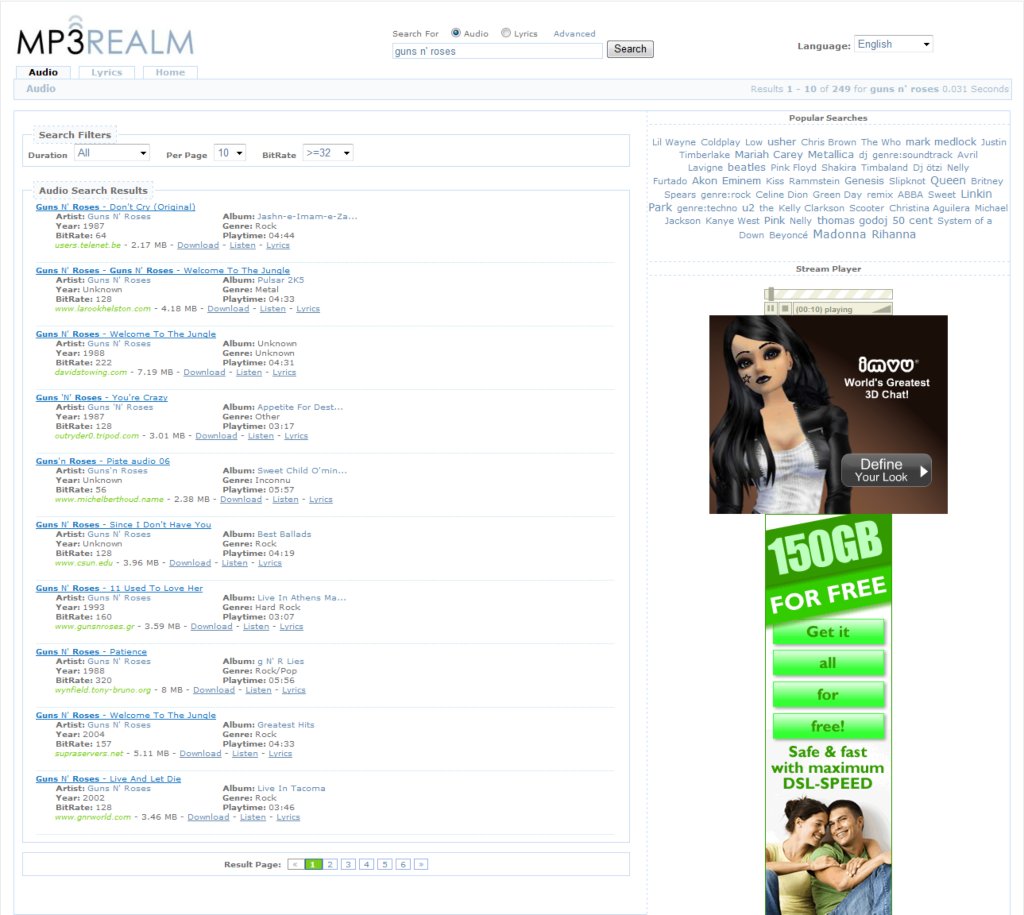1024x915 pixels.
Task: Go to result page 3
Action: click(x=349, y=865)
